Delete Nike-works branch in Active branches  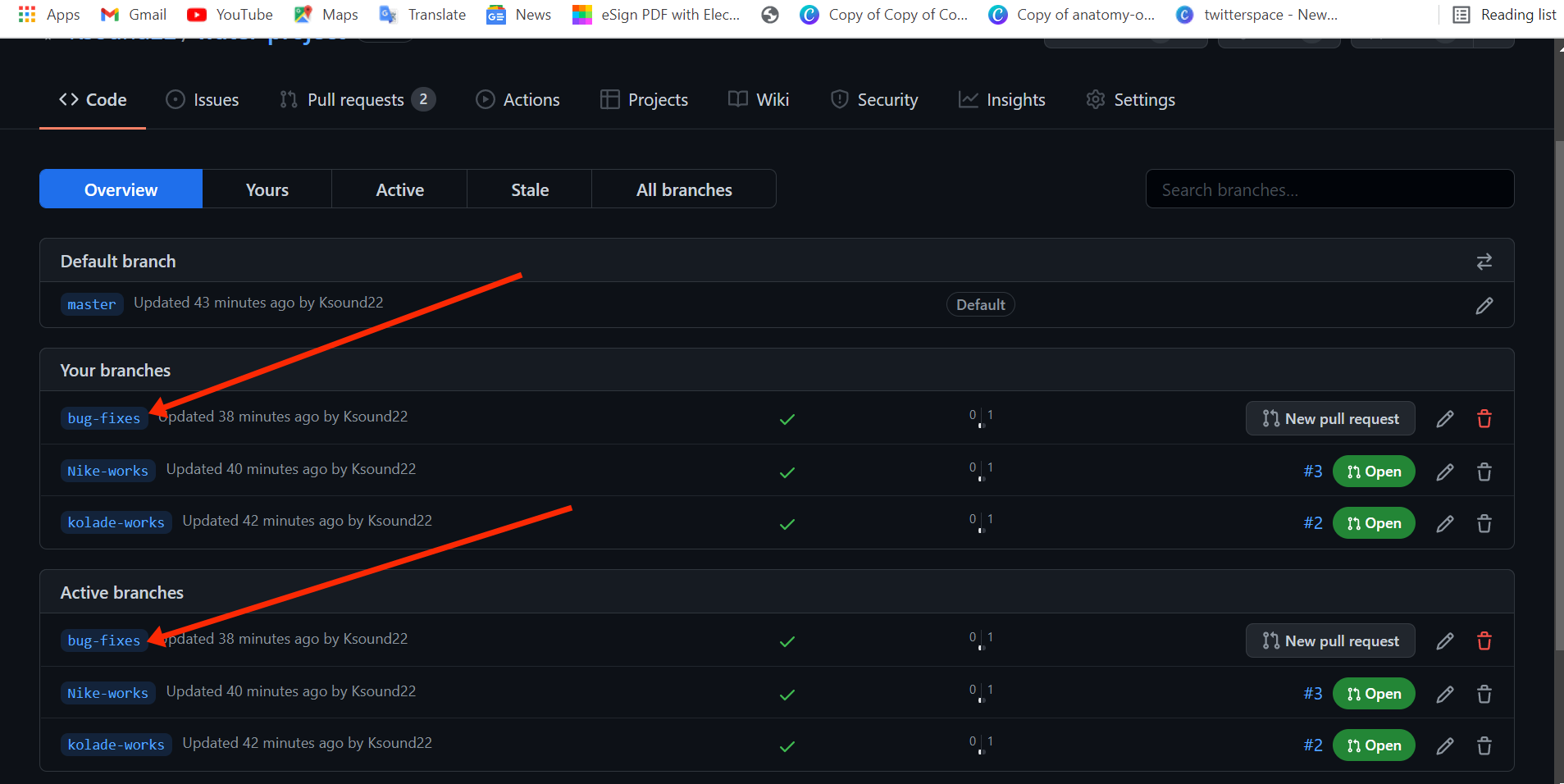coord(1484,694)
